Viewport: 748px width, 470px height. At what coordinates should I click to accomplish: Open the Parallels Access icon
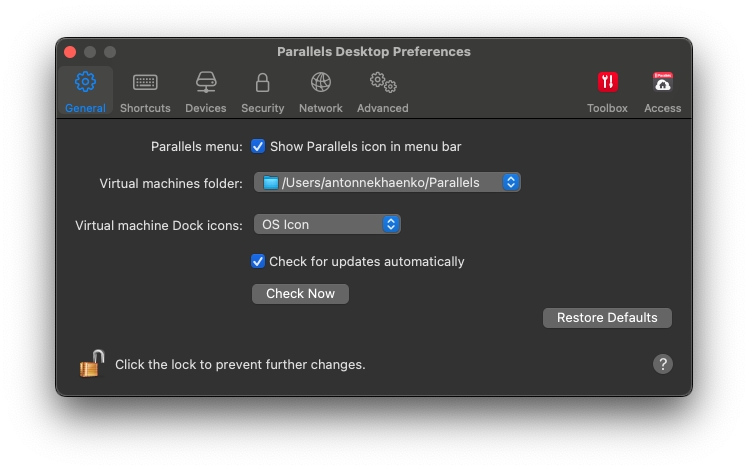662,83
